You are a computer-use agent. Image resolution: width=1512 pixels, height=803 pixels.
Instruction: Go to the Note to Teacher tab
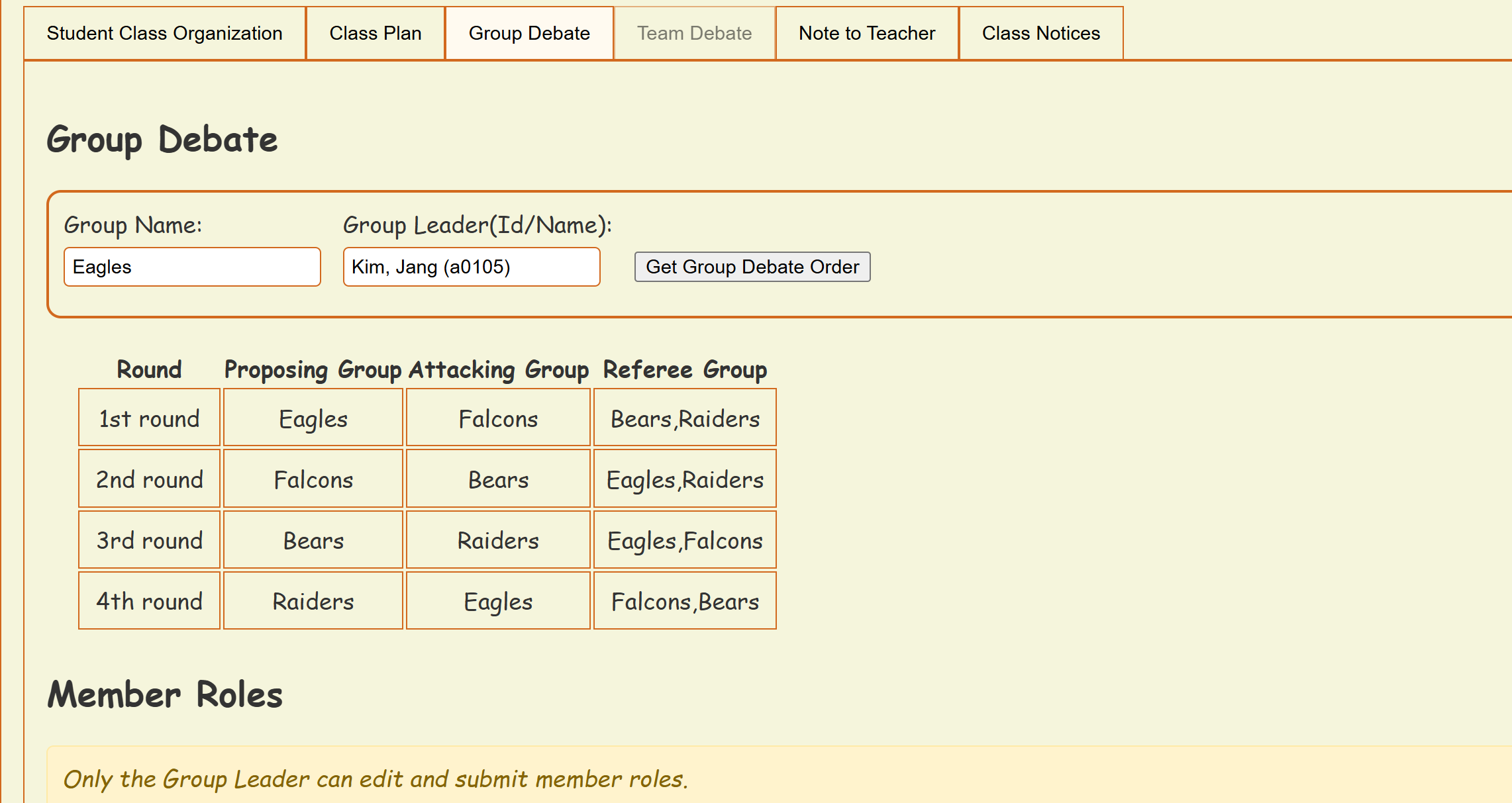(x=867, y=33)
